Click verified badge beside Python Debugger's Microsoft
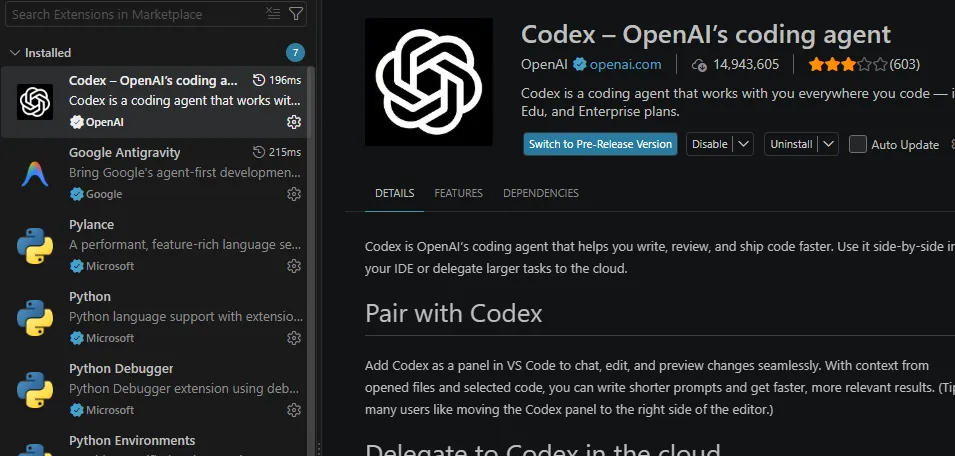Screen dimensions: 955x456 point(76,409)
